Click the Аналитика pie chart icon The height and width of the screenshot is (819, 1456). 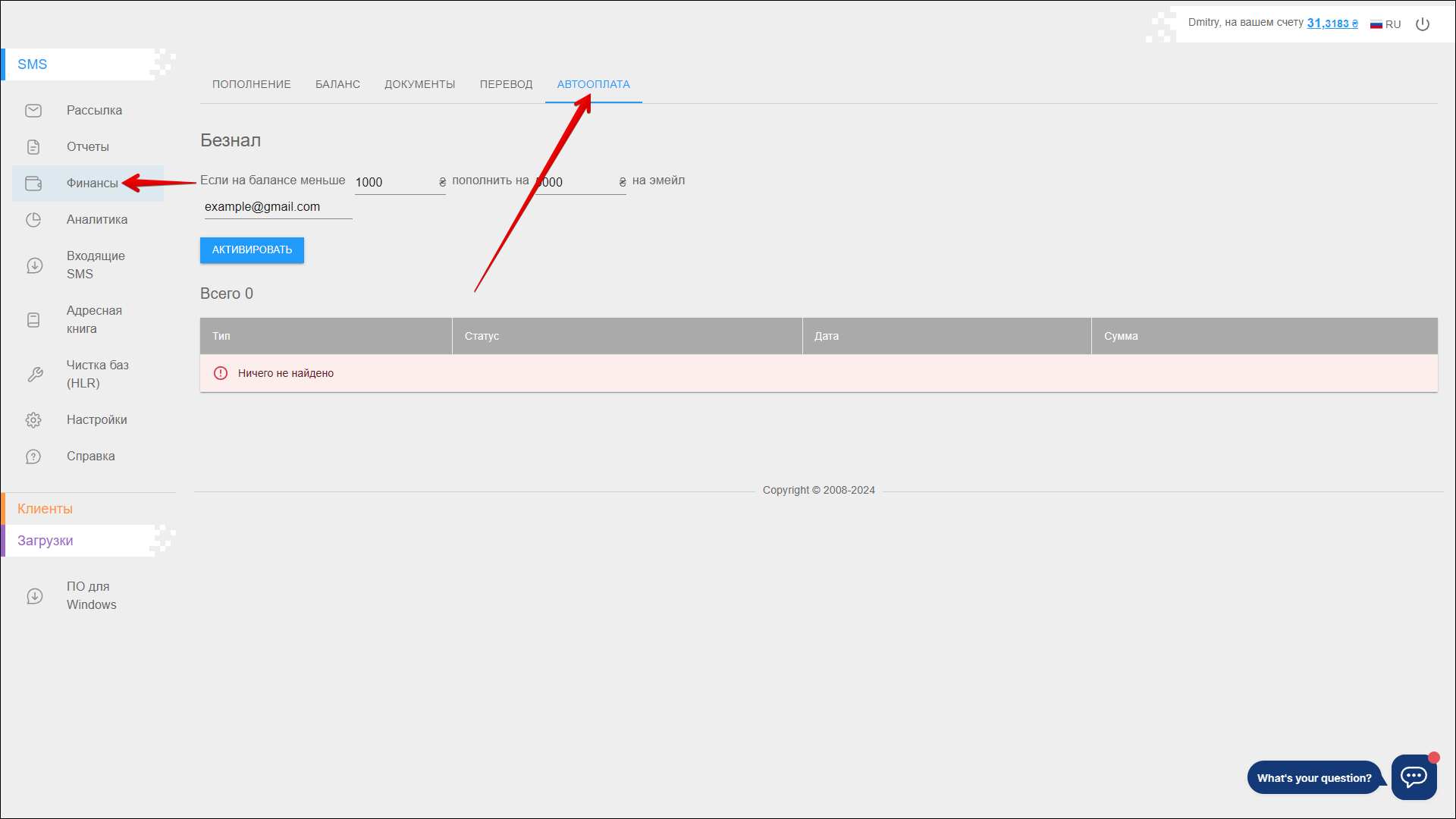tap(33, 220)
